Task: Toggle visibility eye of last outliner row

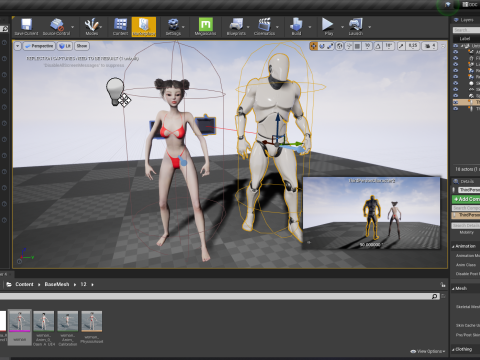Action: pos(456,109)
